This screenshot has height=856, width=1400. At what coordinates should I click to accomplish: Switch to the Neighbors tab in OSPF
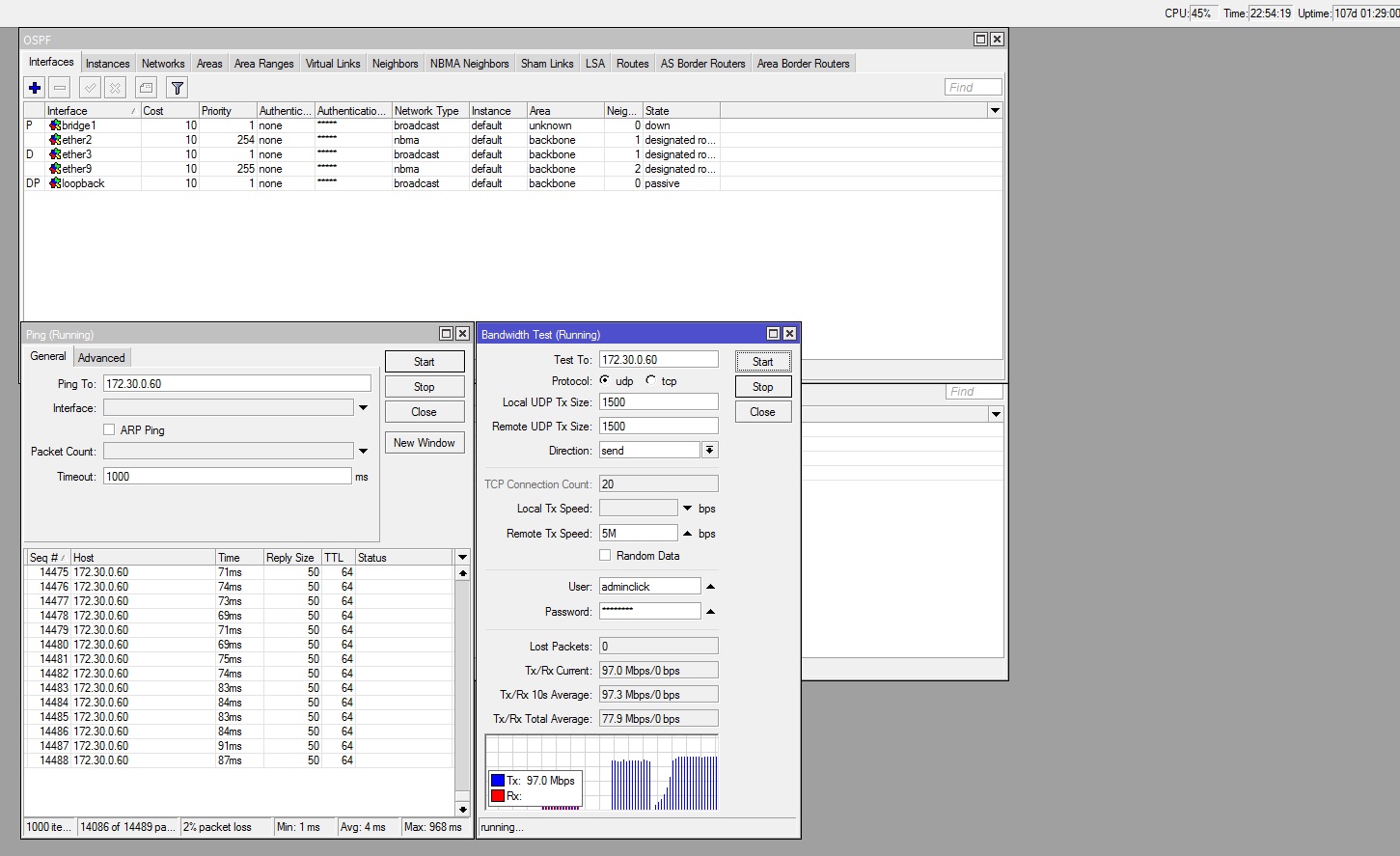click(395, 64)
